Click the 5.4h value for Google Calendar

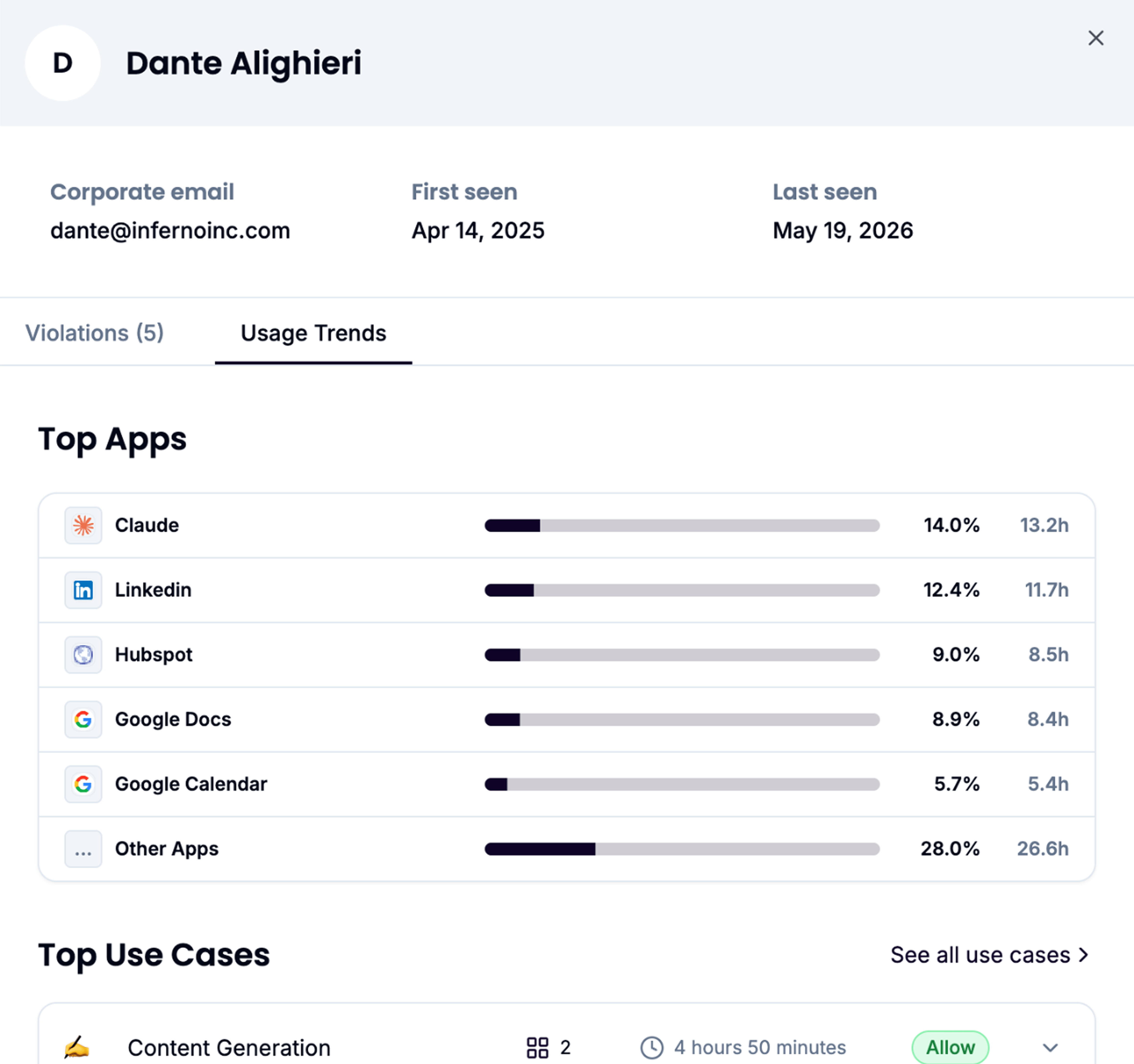click(1048, 785)
